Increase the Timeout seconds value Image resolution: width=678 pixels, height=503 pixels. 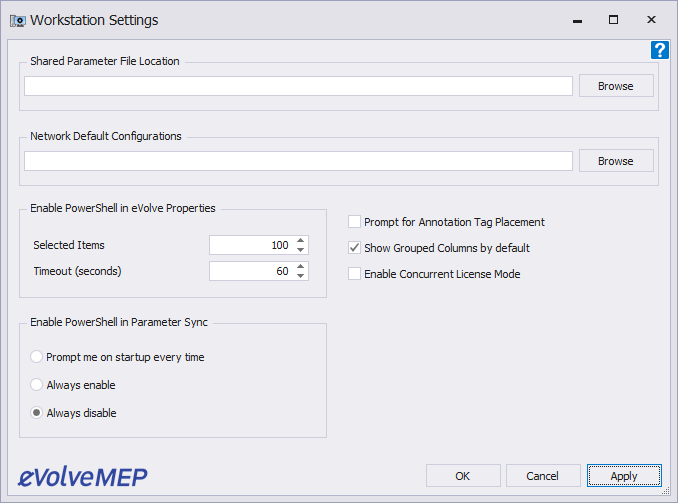tap(301, 266)
